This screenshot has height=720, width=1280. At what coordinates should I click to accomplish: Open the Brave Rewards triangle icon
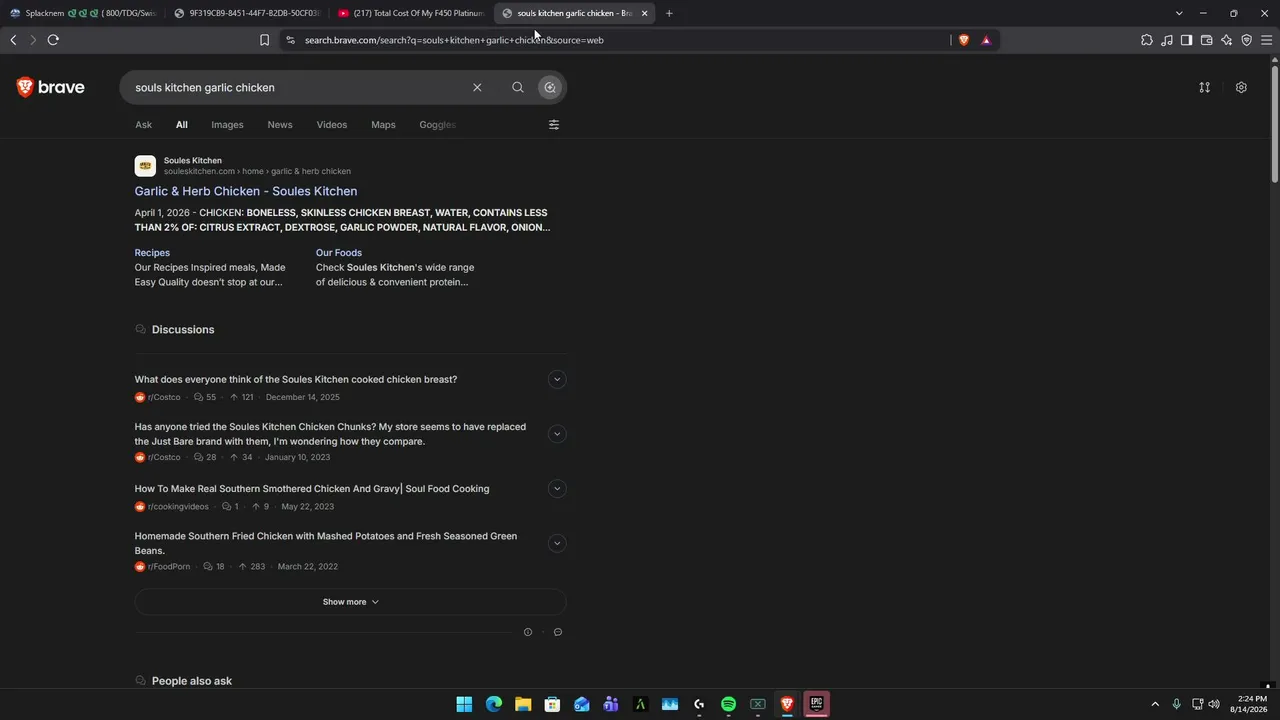(x=986, y=40)
